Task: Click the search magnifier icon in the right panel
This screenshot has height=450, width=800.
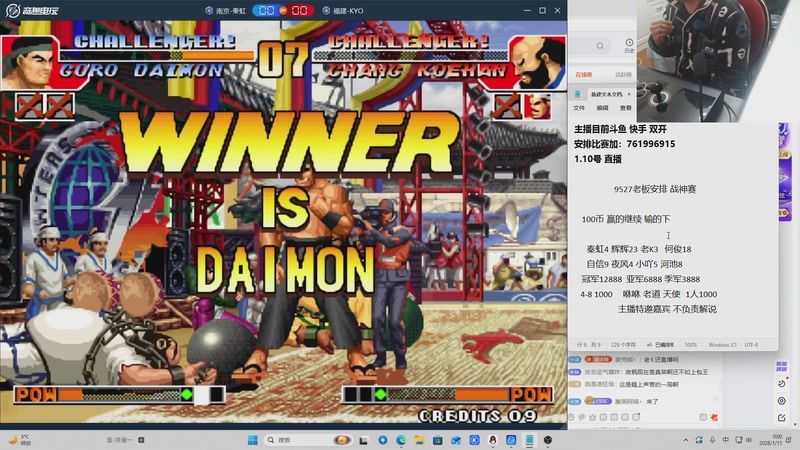Action: point(600,46)
